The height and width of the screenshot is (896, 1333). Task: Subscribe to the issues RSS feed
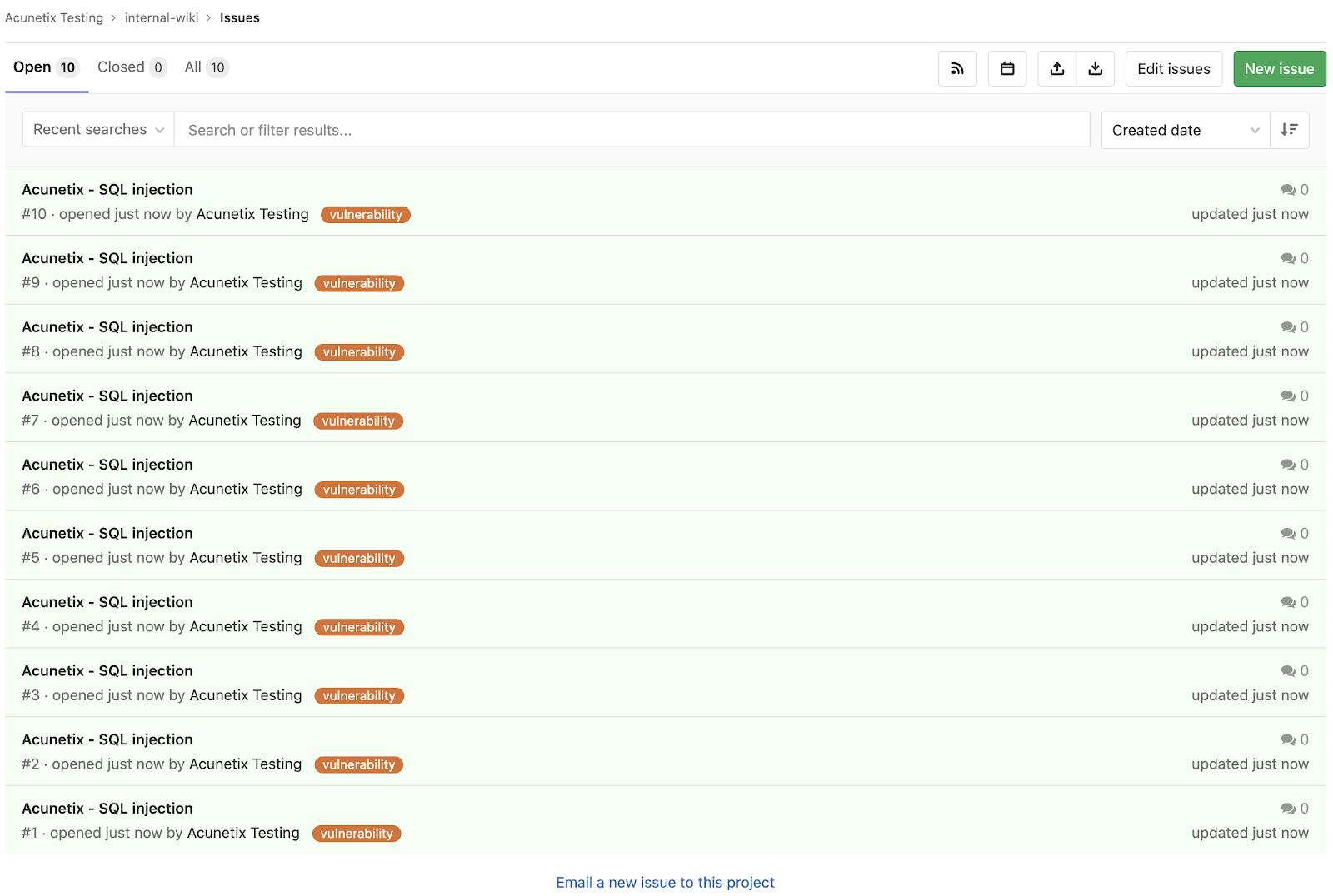pos(957,69)
